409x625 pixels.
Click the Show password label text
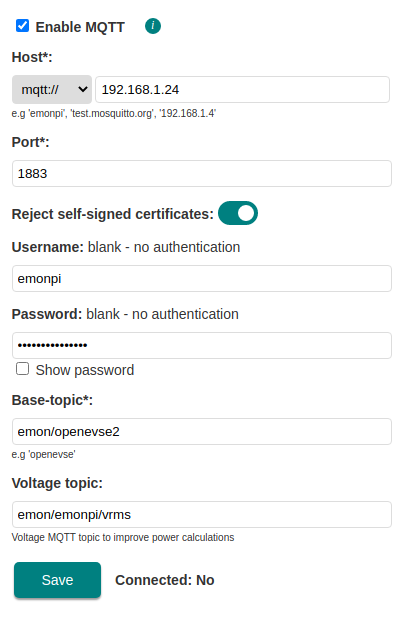pyautogui.click(x=85, y=370)
